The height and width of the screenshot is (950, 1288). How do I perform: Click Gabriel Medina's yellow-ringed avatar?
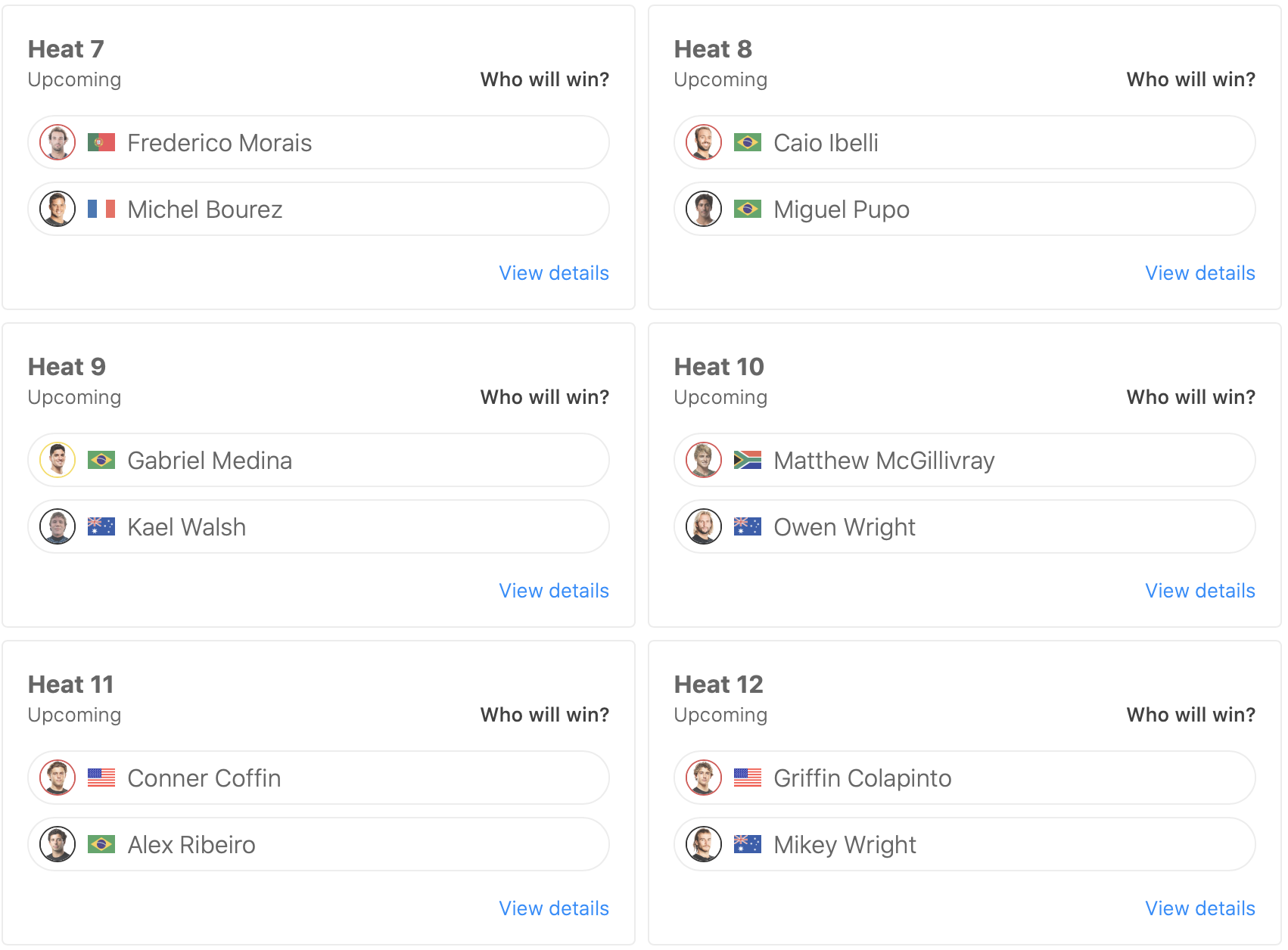tap(58, 460)
